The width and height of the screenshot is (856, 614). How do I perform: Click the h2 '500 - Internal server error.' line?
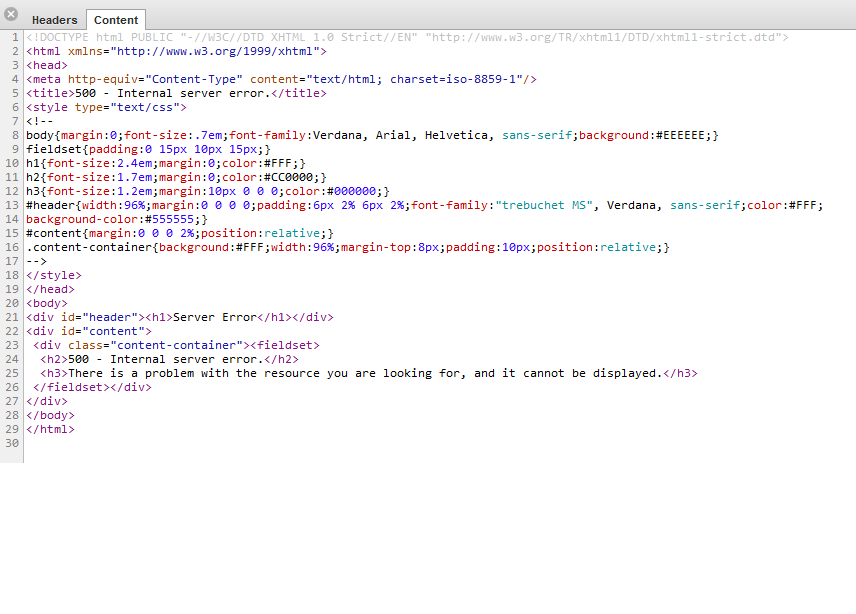169,360
